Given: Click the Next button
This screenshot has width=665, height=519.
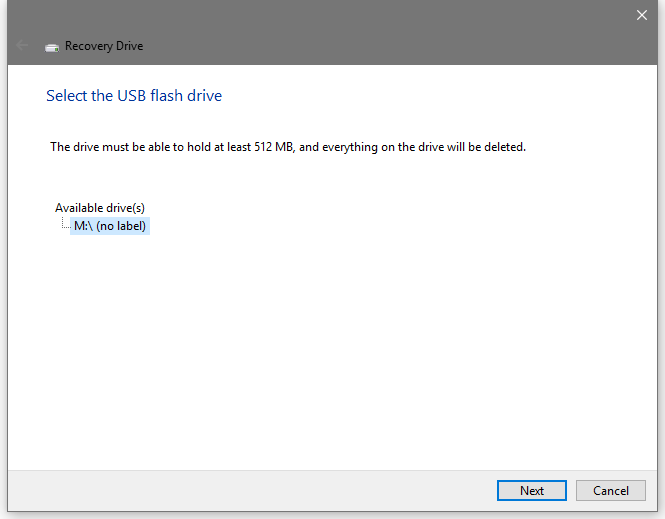Looking at the screenshot, I should [531, 491].
